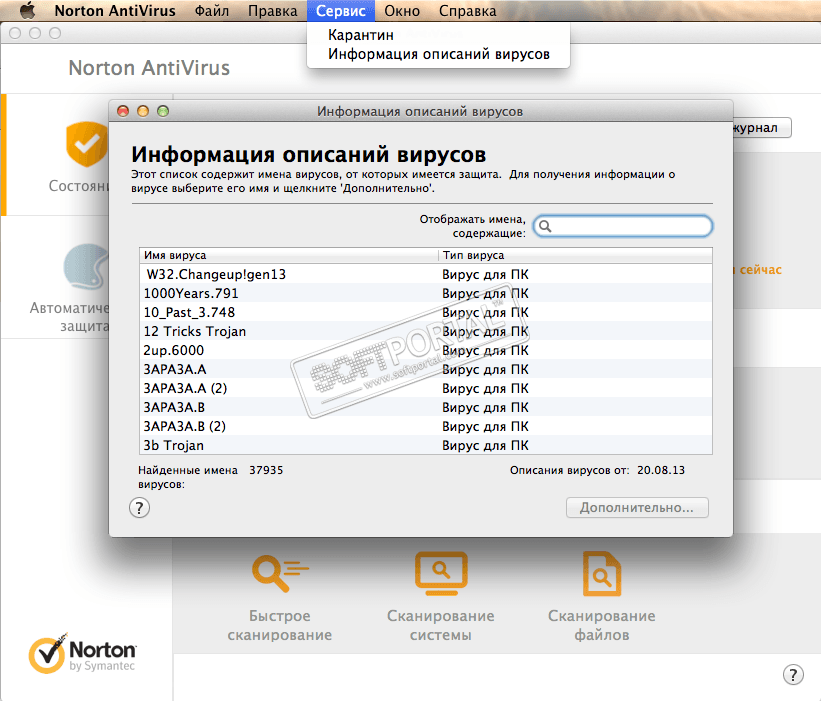The width and height of the screenshot is (821, 701).
Task: Click the журнал button behind the dialog
Action: [762, 128]
